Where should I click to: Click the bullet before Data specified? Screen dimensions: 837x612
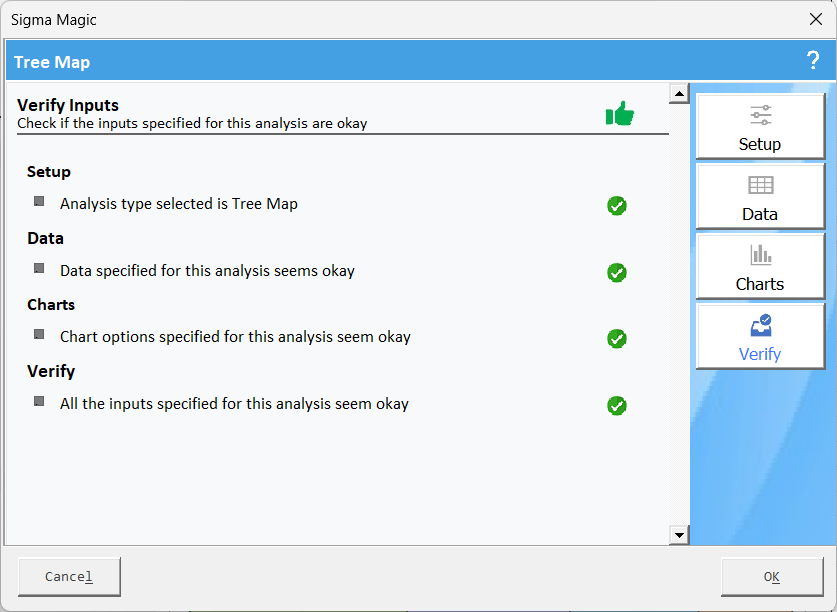(x=39, y=268)
